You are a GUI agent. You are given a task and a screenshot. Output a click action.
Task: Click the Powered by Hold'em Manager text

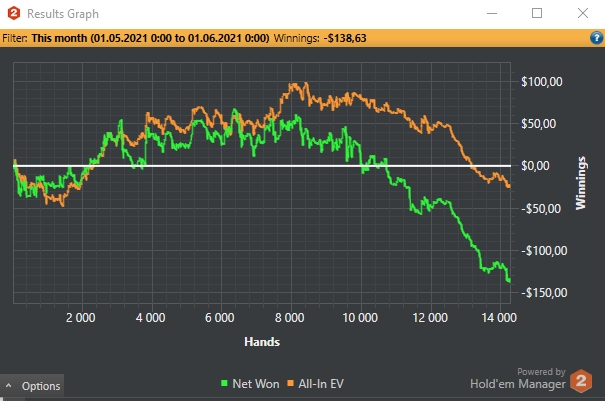click(x=518, y=379)
